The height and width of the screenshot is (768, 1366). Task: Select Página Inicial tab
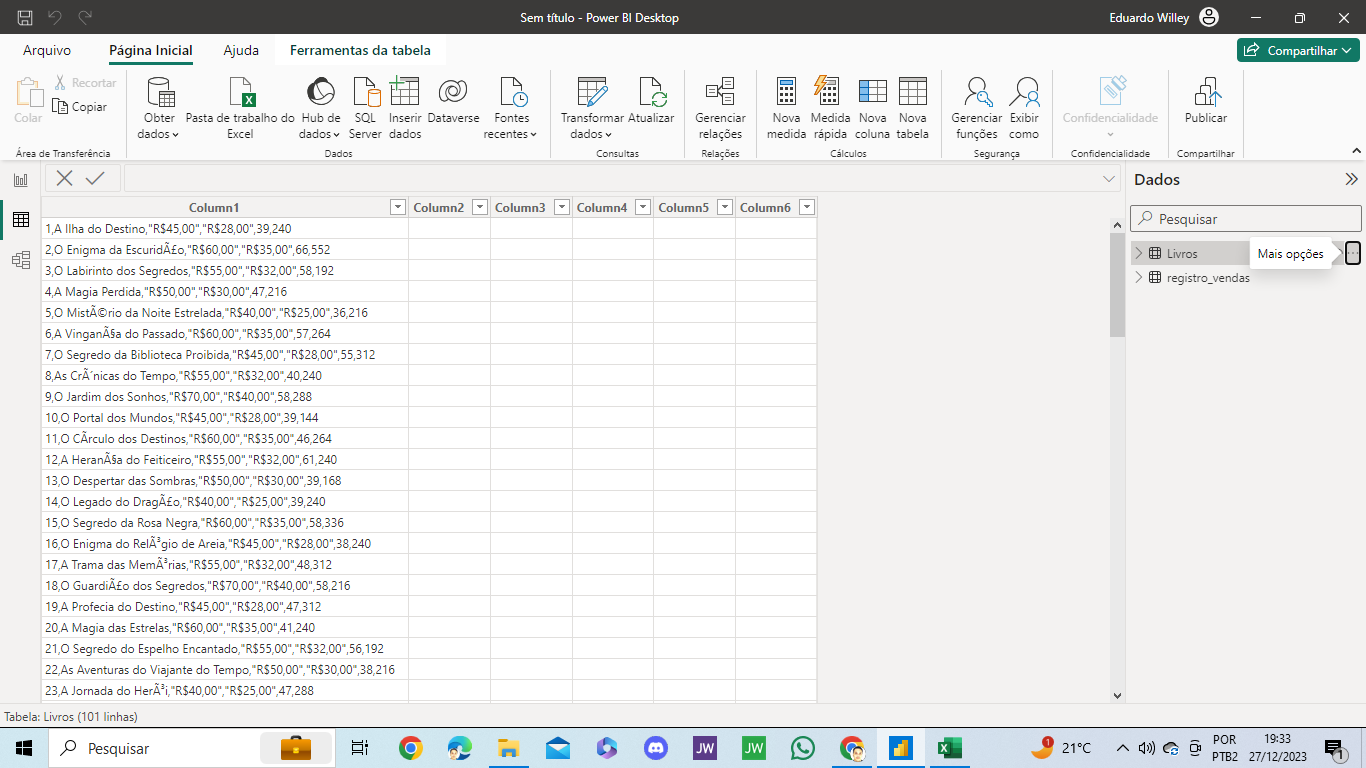pyautogui.click(x=151, y=50)
